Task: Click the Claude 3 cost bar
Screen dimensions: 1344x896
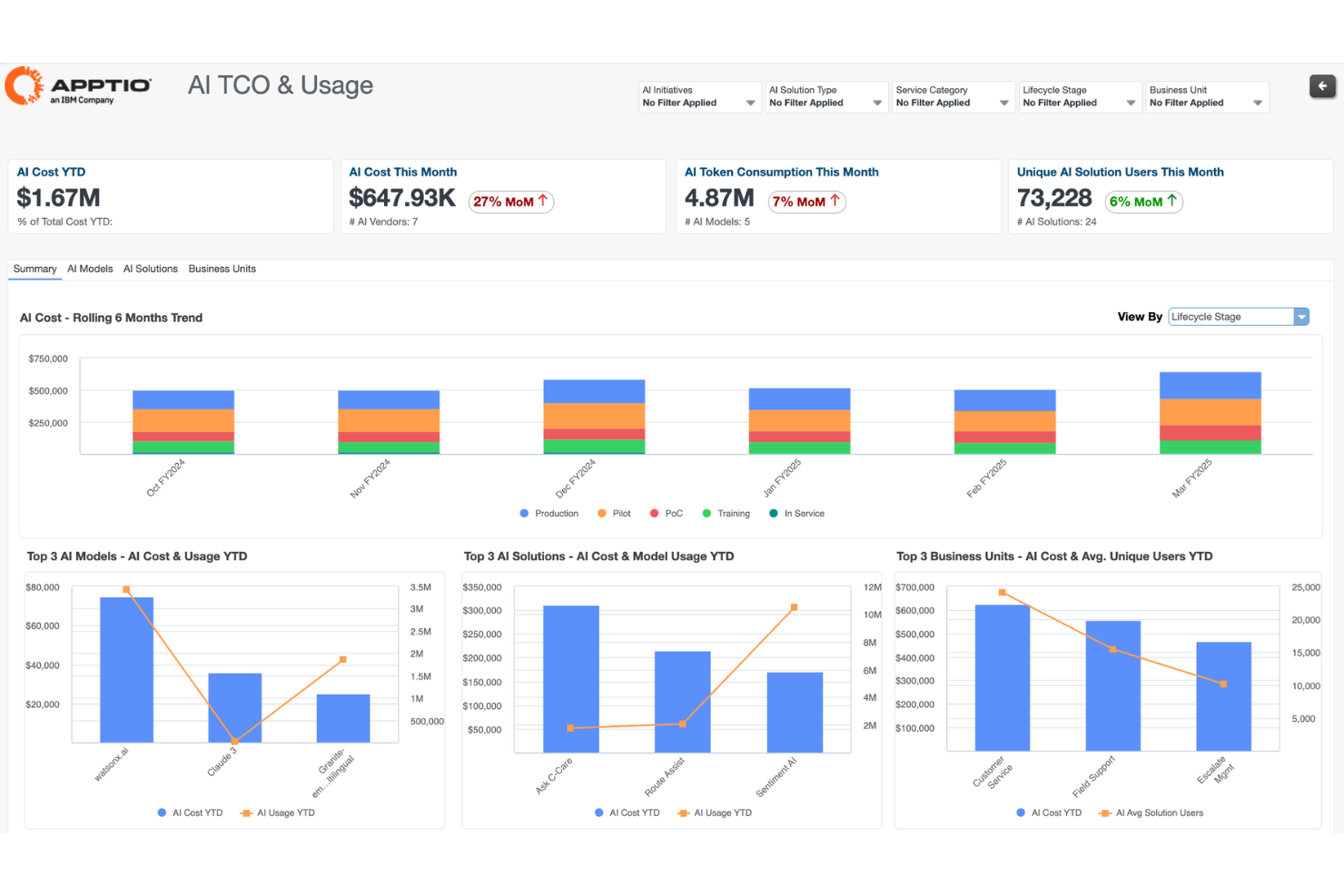Action: coord(234,708)
